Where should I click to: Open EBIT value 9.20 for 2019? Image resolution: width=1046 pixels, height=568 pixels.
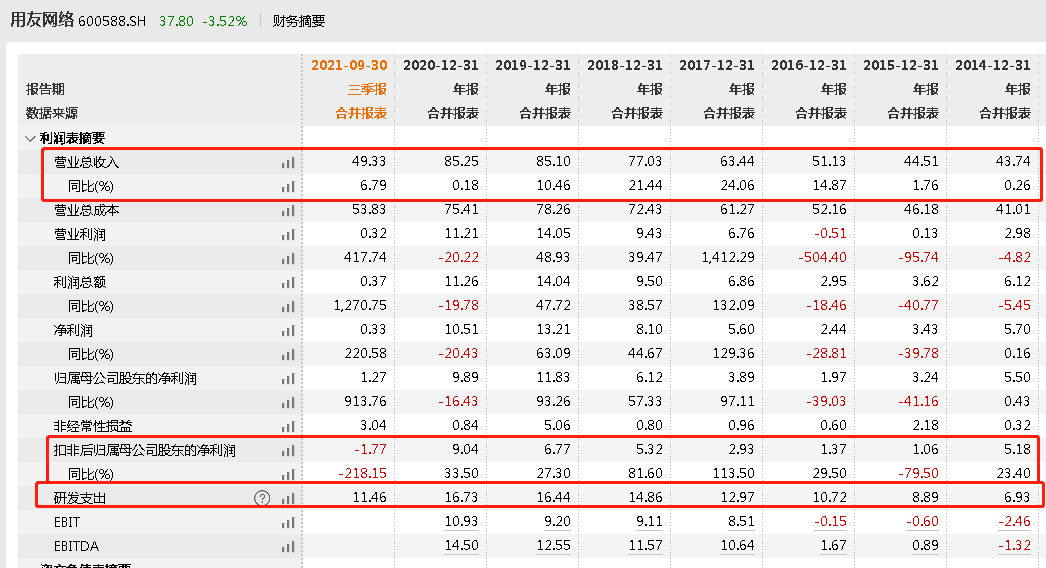(x=556, y=521)
